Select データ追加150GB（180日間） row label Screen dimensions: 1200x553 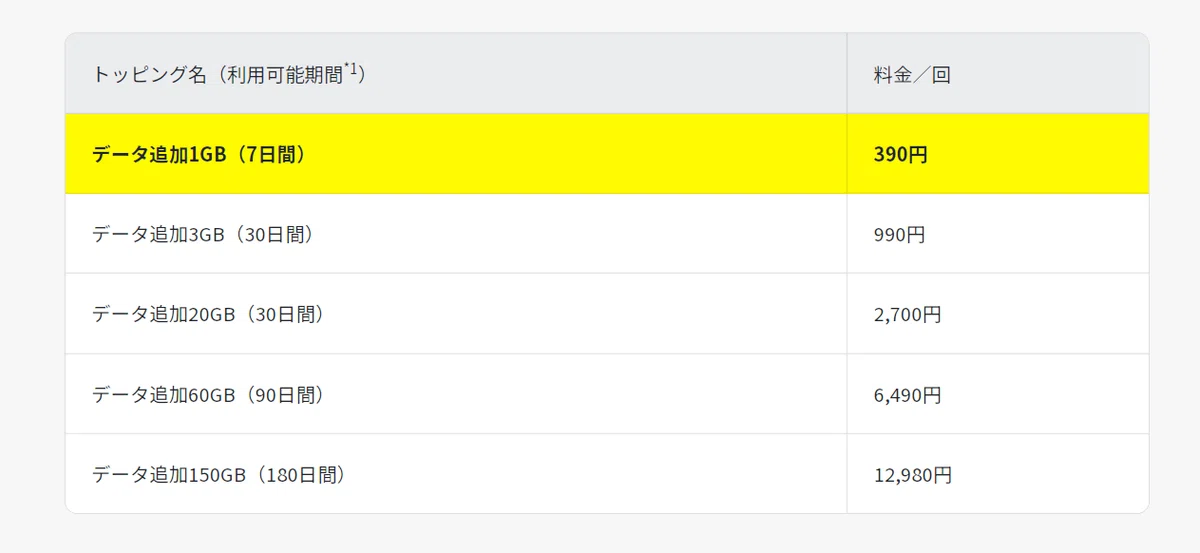coord(218,475)
